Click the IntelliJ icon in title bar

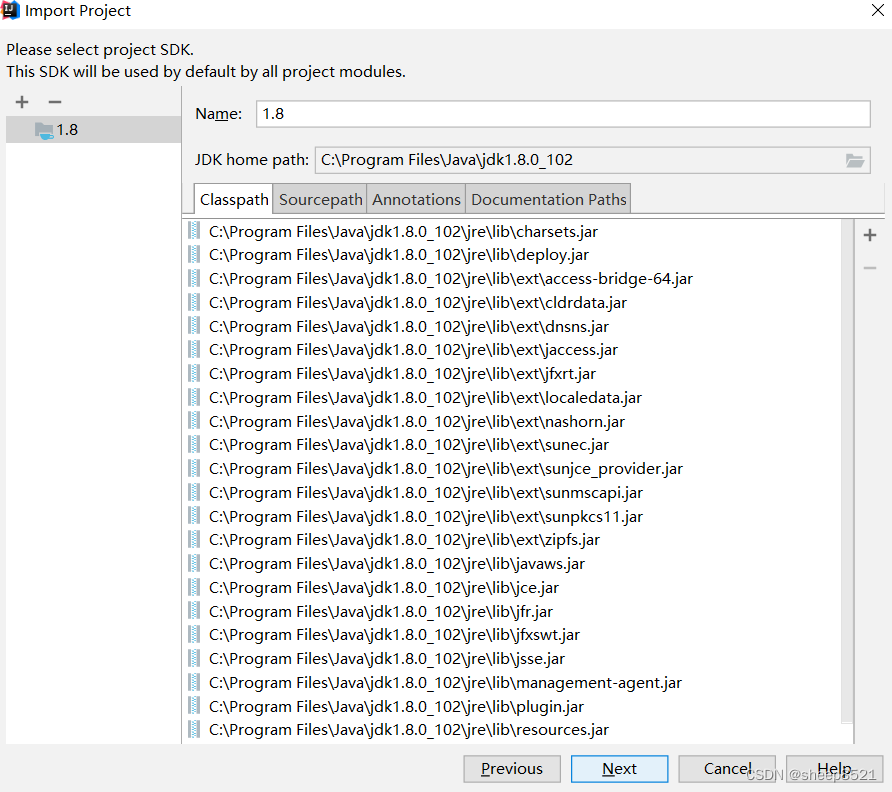pyautogui.click(x=11, y=10)
